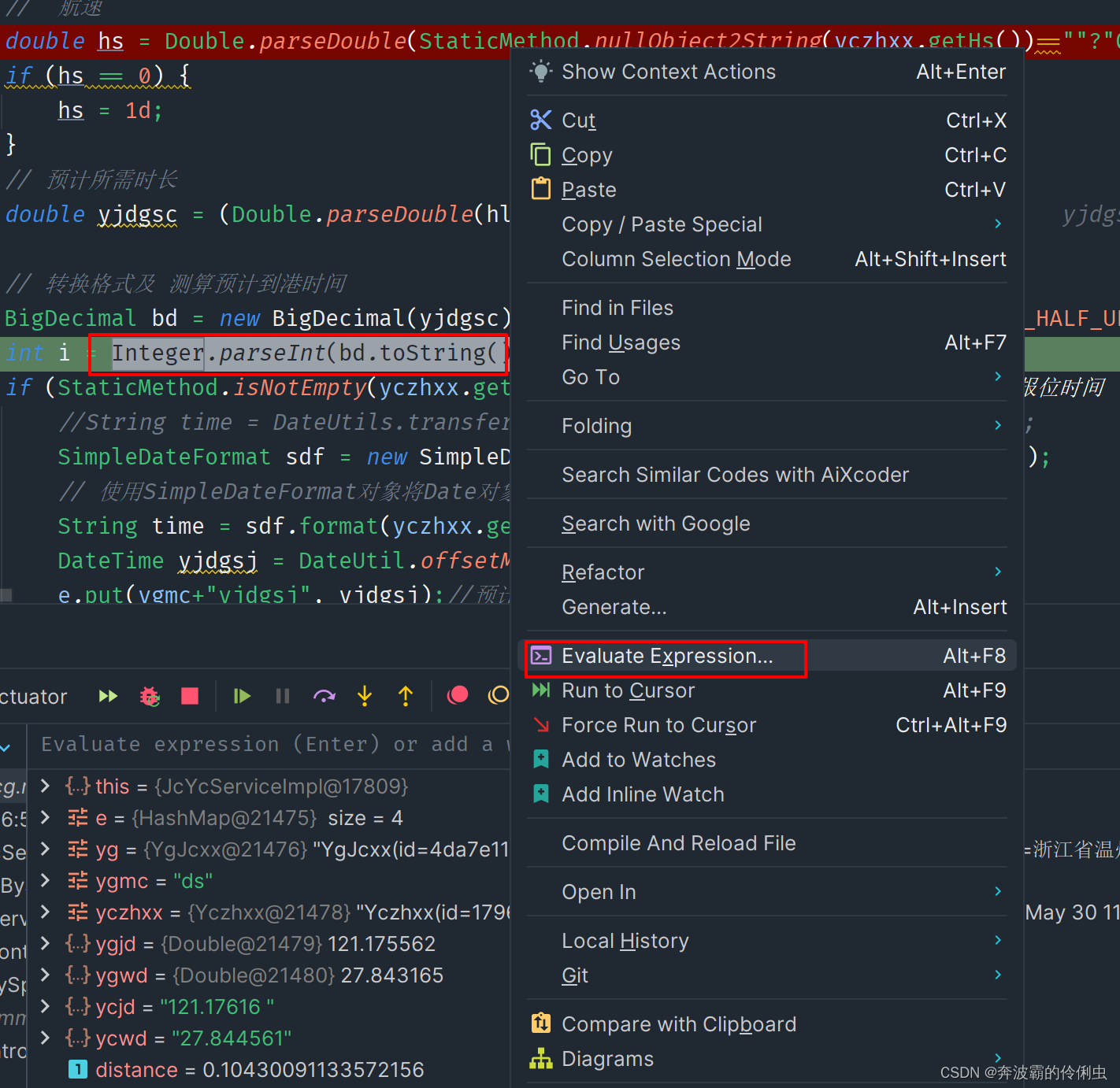Stop the debugging session with the red square
This screenshot has width=1120, height=1088.
coord(190,696)
